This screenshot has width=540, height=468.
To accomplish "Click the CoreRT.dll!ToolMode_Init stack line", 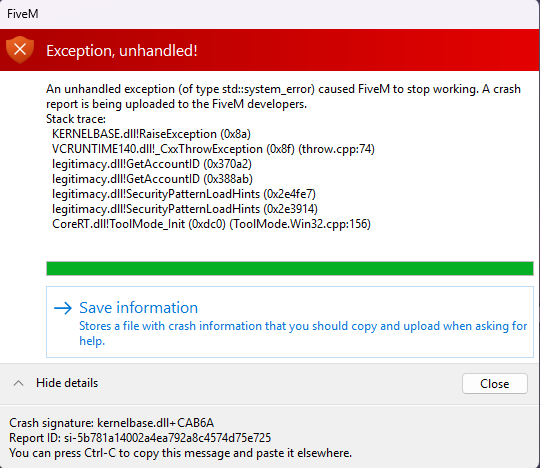I will [211, 224].
